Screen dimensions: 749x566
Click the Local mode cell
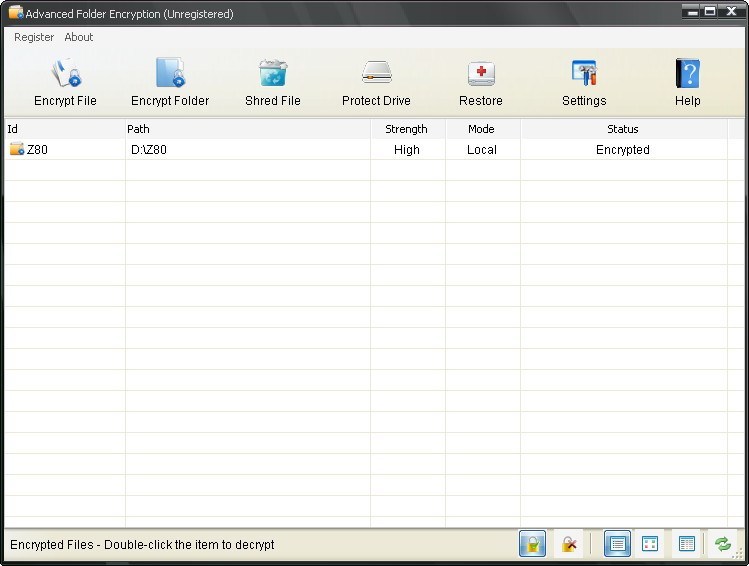[482, 150]
